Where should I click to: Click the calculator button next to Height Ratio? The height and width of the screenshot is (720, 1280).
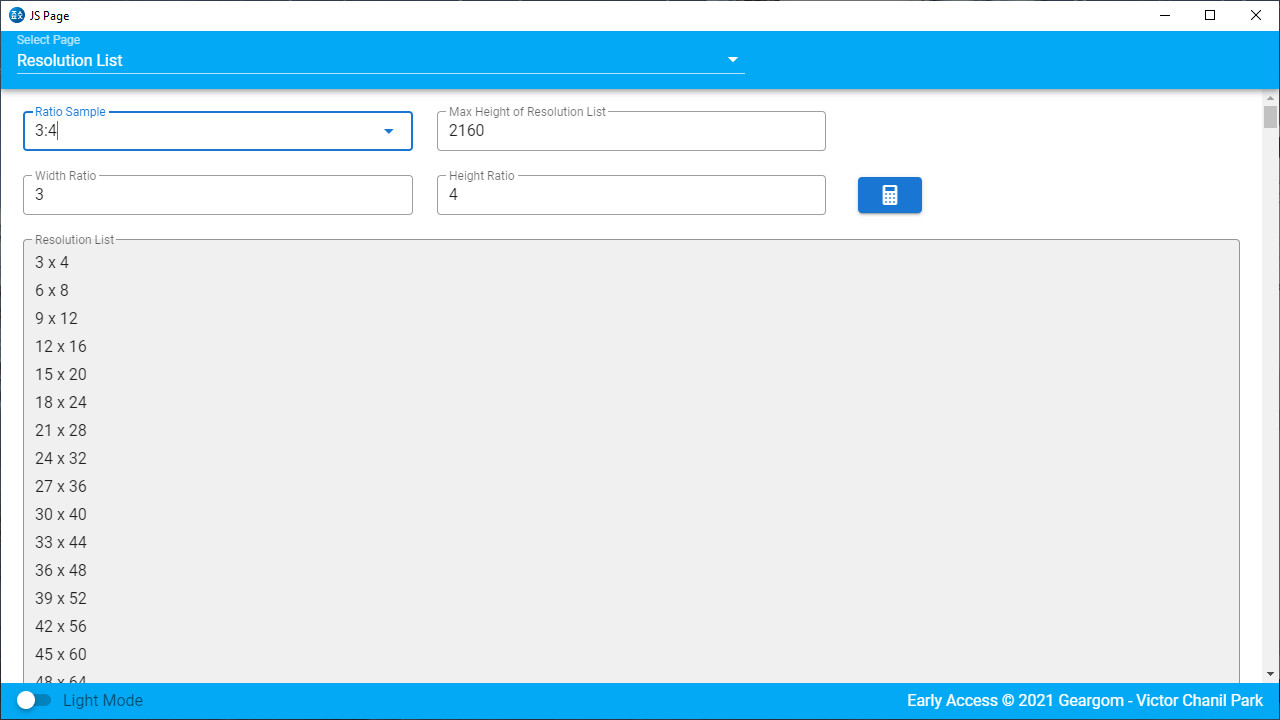click(x=889, y=194)
